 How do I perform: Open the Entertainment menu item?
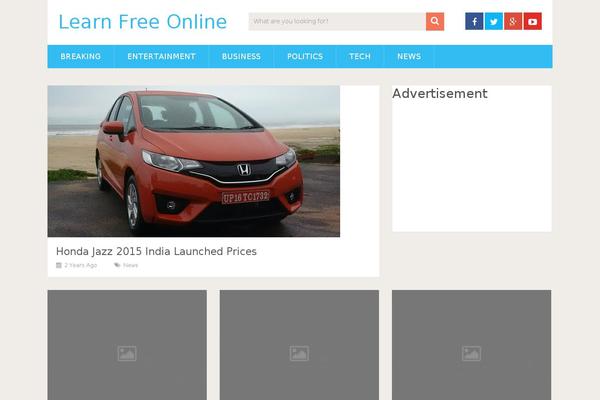[x=161, y=56]
